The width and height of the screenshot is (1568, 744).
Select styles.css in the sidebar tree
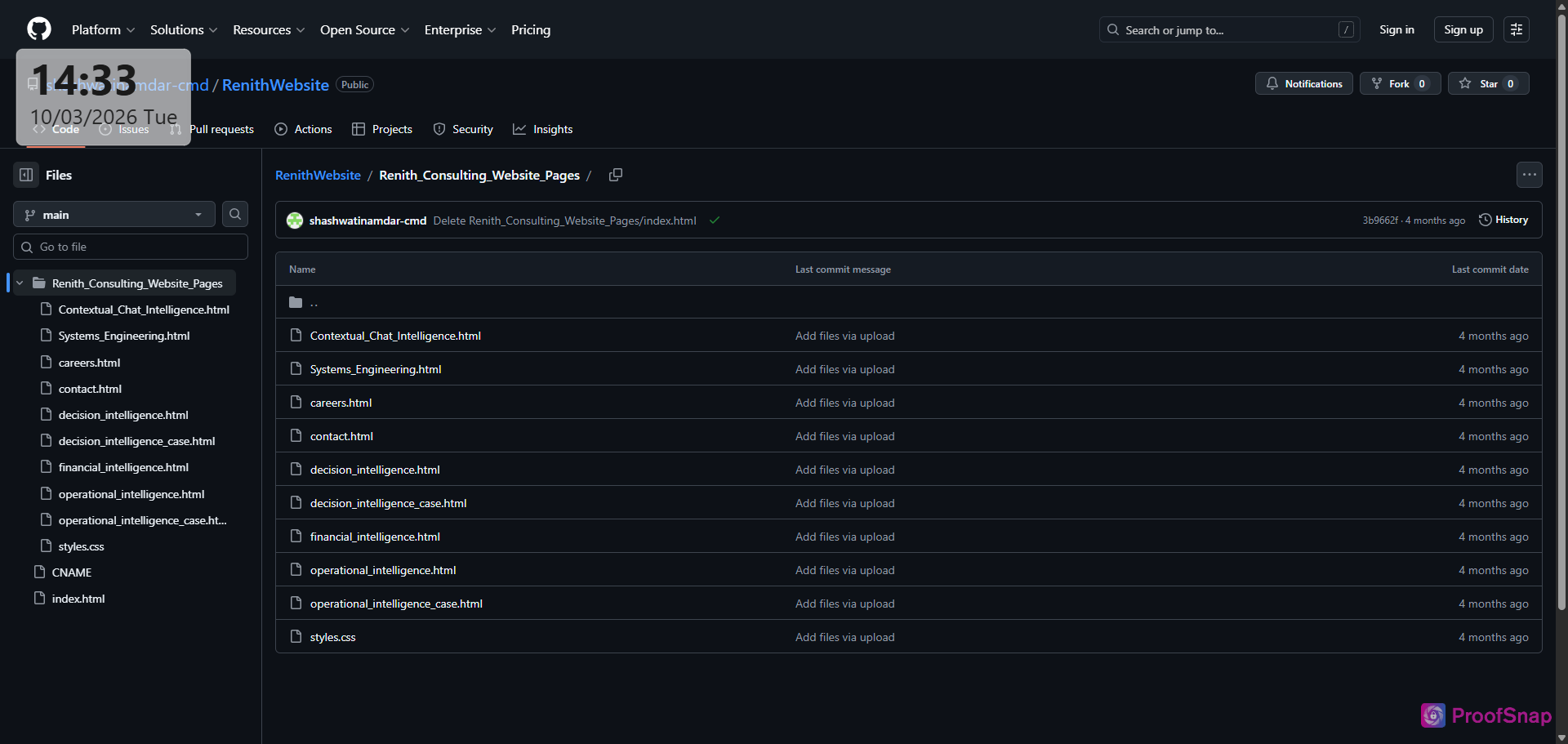81,546
